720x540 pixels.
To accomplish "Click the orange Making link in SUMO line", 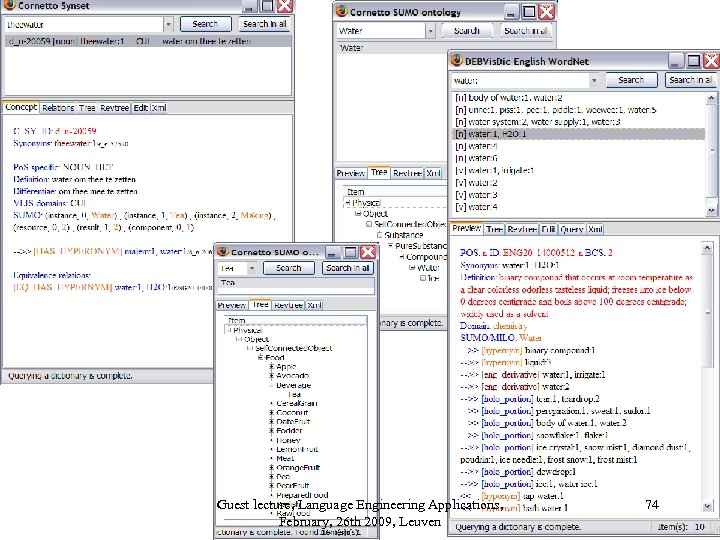I will click(255, 215).
